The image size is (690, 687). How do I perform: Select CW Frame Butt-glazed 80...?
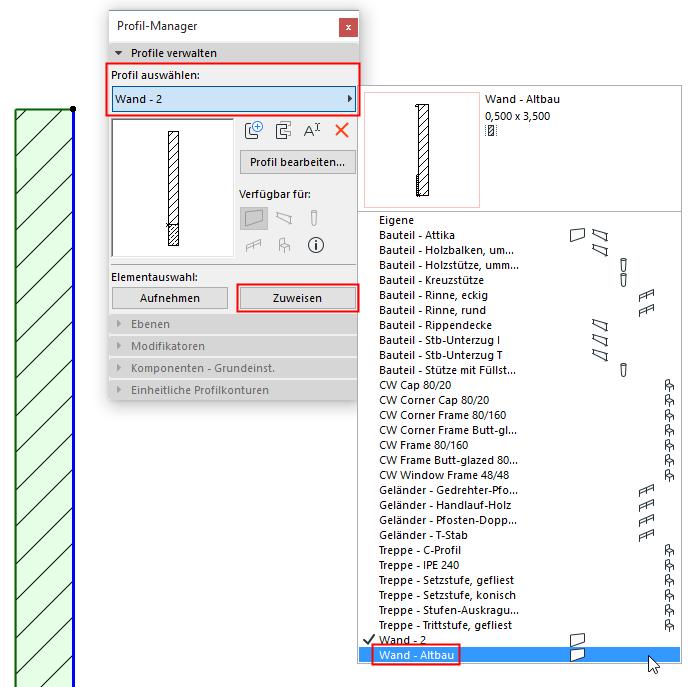tap(519, 460)
